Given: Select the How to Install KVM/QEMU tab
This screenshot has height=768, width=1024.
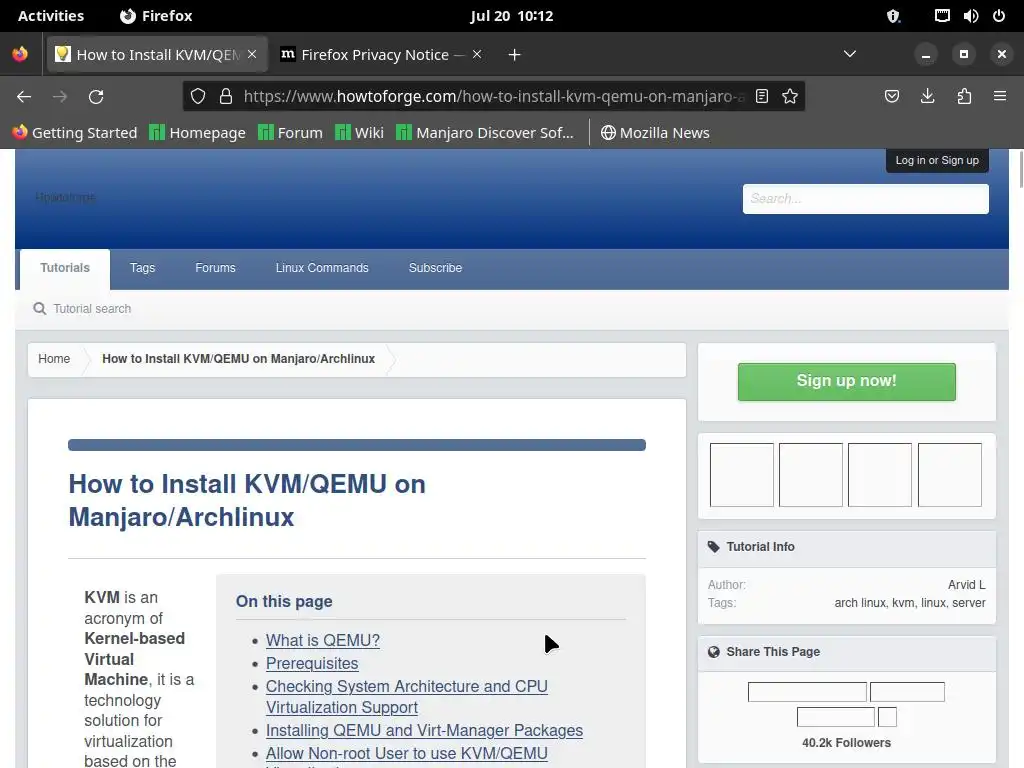Looking at the screenshot, I should [x=157, y=55].
